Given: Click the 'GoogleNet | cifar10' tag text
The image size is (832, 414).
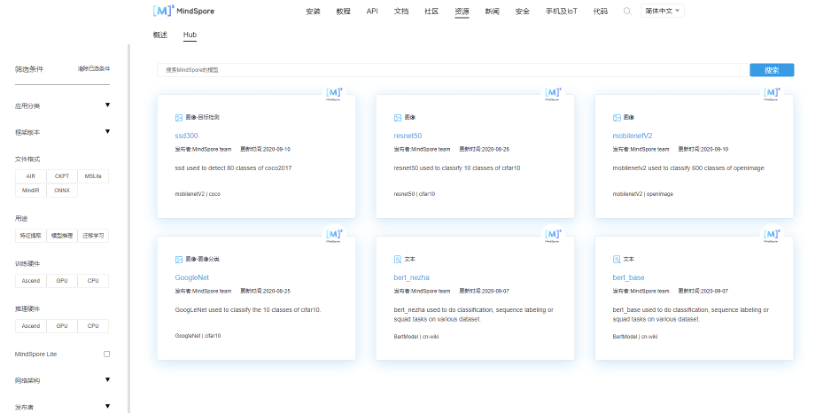Looking at the screenshot, I should click(x=198, y=336).
